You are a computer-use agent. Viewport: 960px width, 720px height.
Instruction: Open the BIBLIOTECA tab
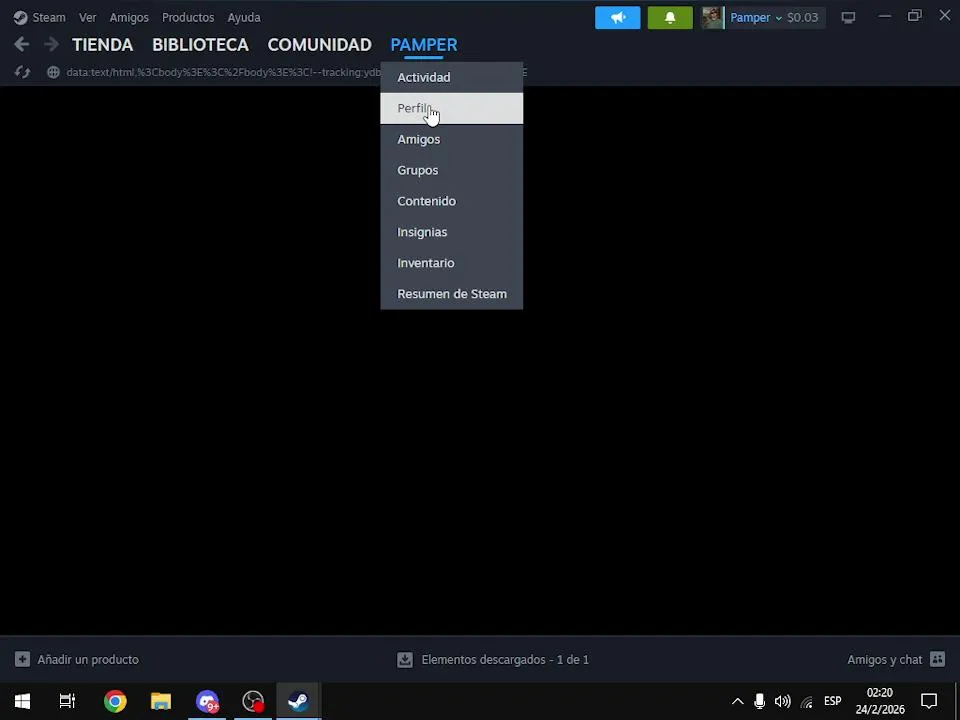[x=200, y=45]
